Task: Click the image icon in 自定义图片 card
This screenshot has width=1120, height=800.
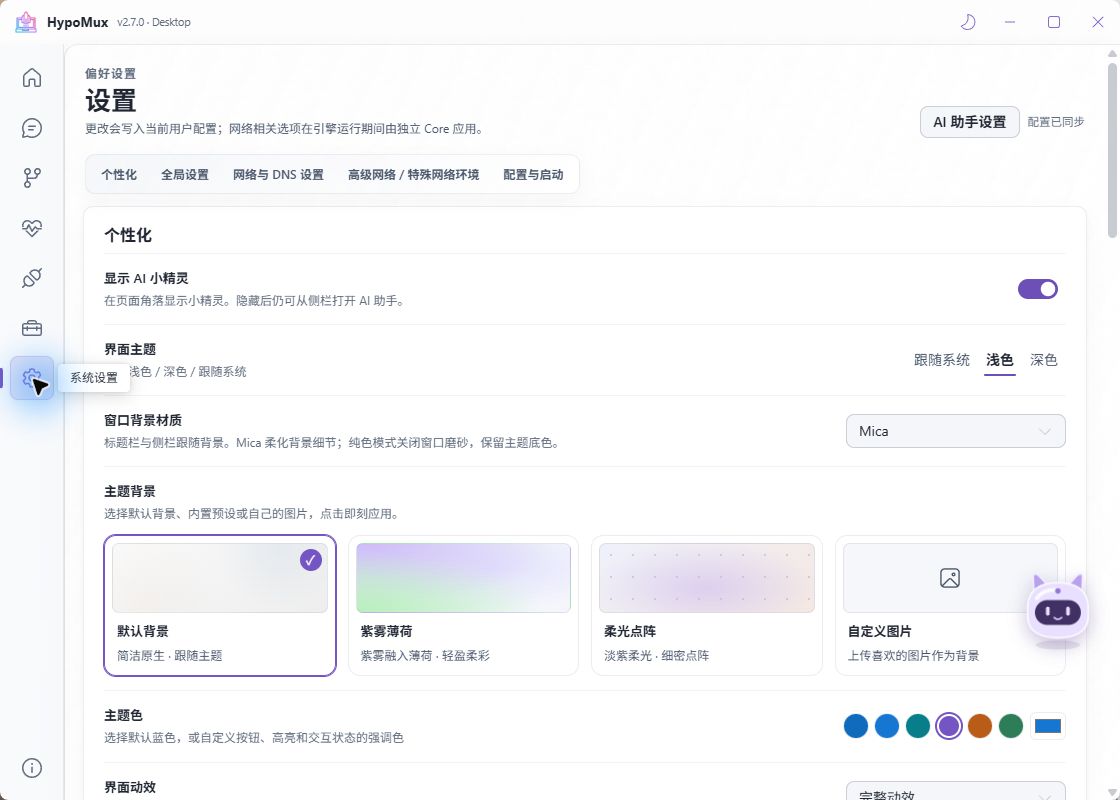Action: point(949,577)
